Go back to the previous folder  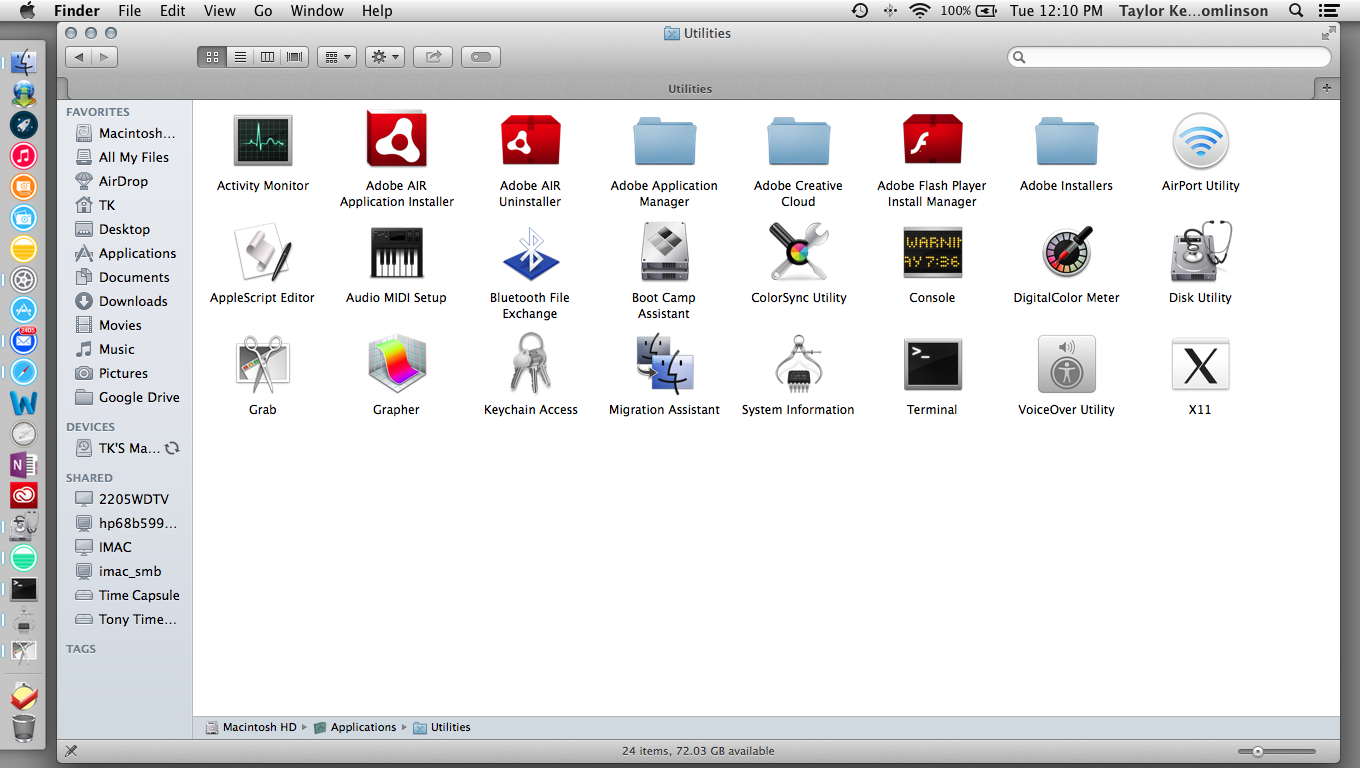click(x=79, y=57)
